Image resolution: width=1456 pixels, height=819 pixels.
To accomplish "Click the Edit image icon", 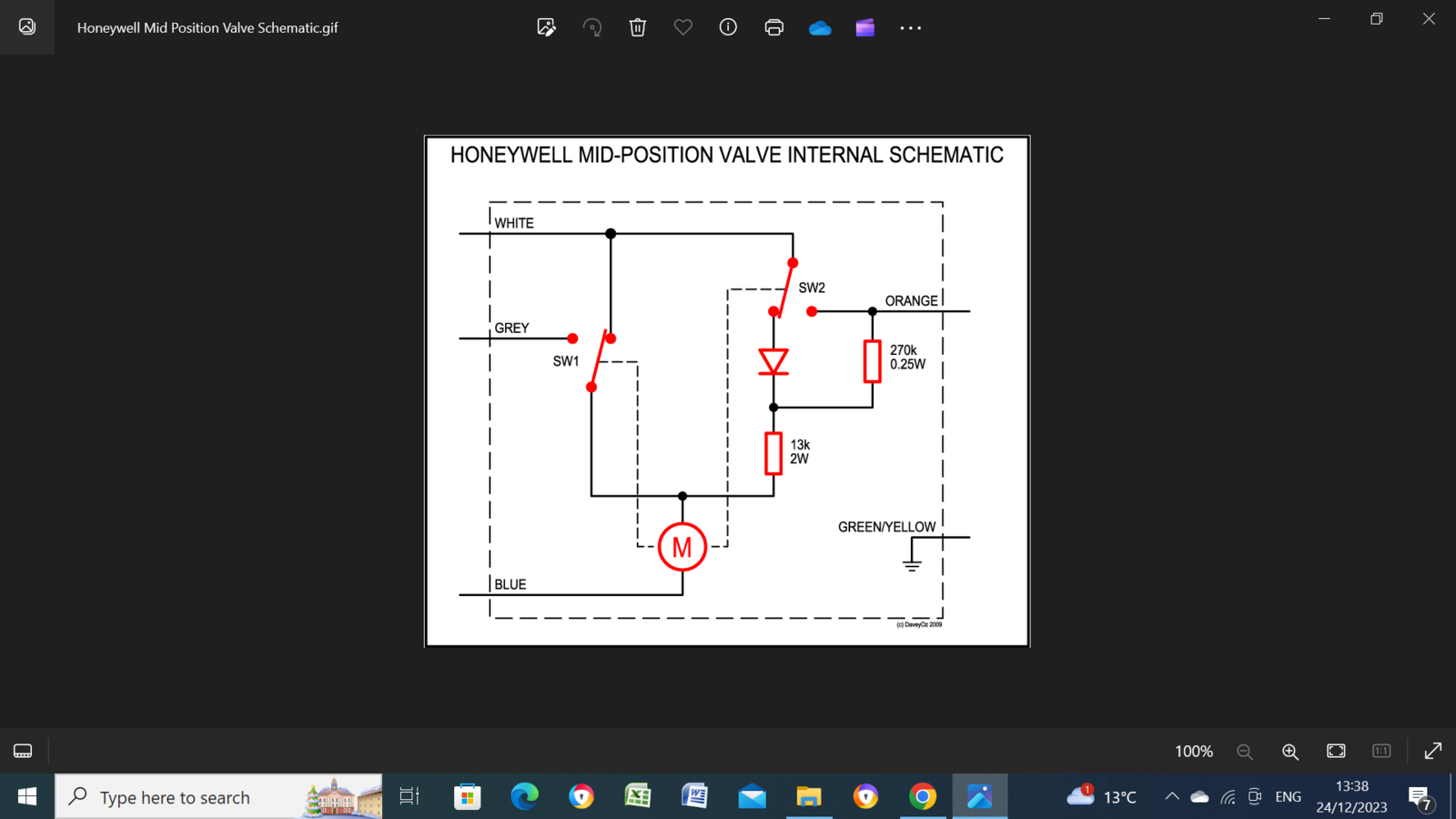I will click(x=546, y=27).
